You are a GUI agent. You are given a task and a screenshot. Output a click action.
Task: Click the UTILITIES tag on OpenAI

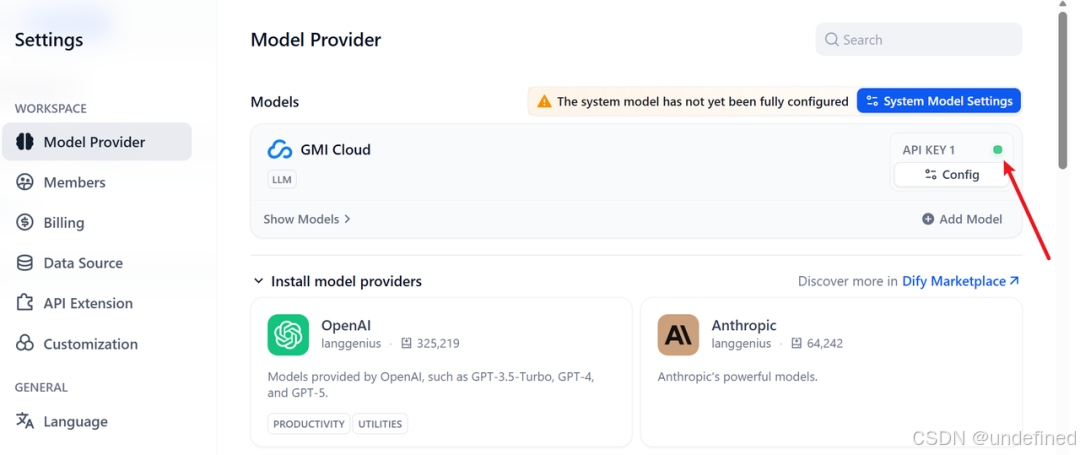(x=380, y=424)
